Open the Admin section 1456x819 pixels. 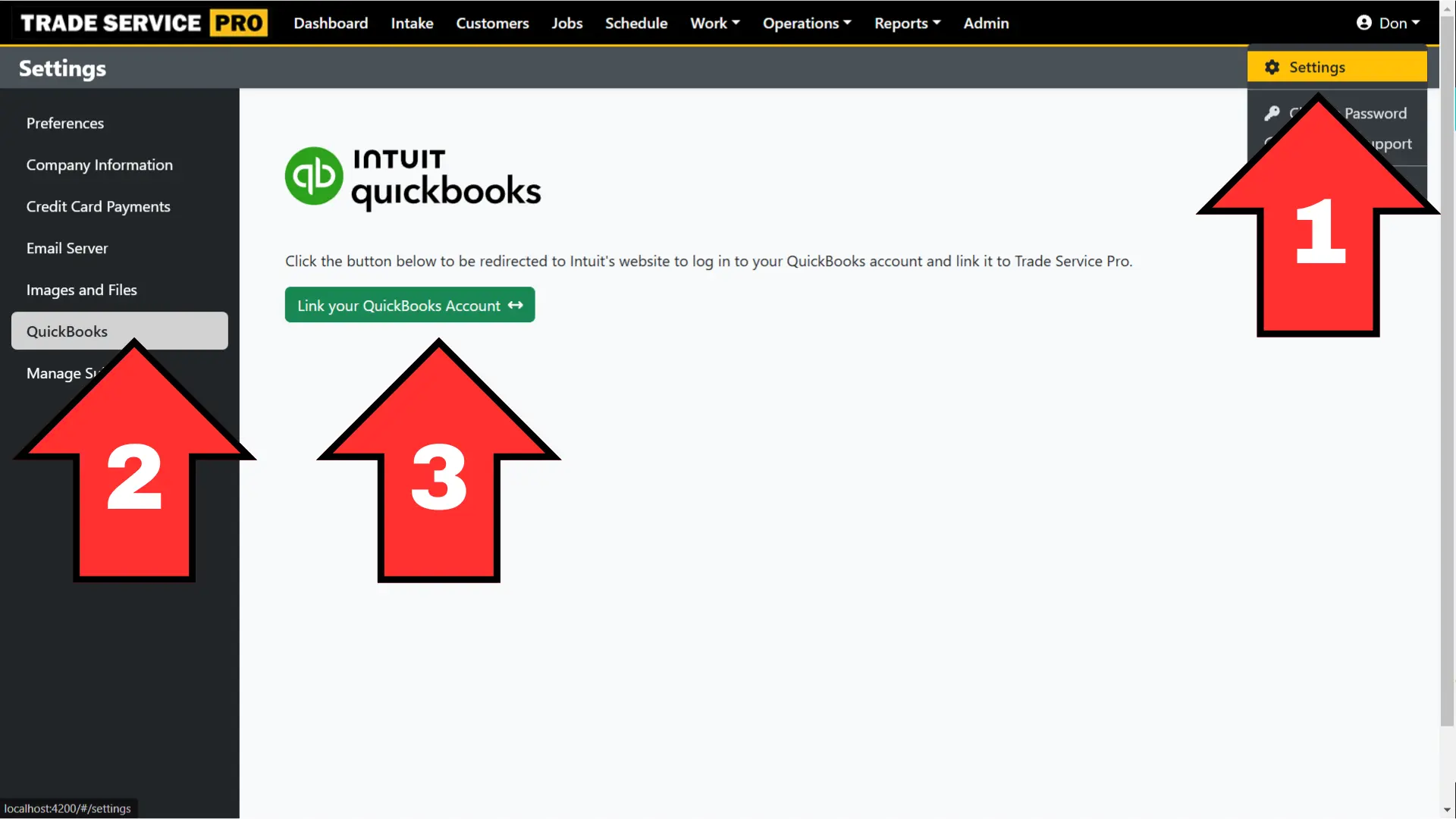[986, 23]
